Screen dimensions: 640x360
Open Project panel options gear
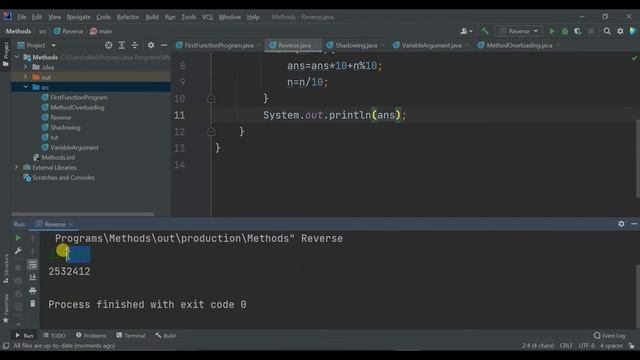(x=151, y=45)
